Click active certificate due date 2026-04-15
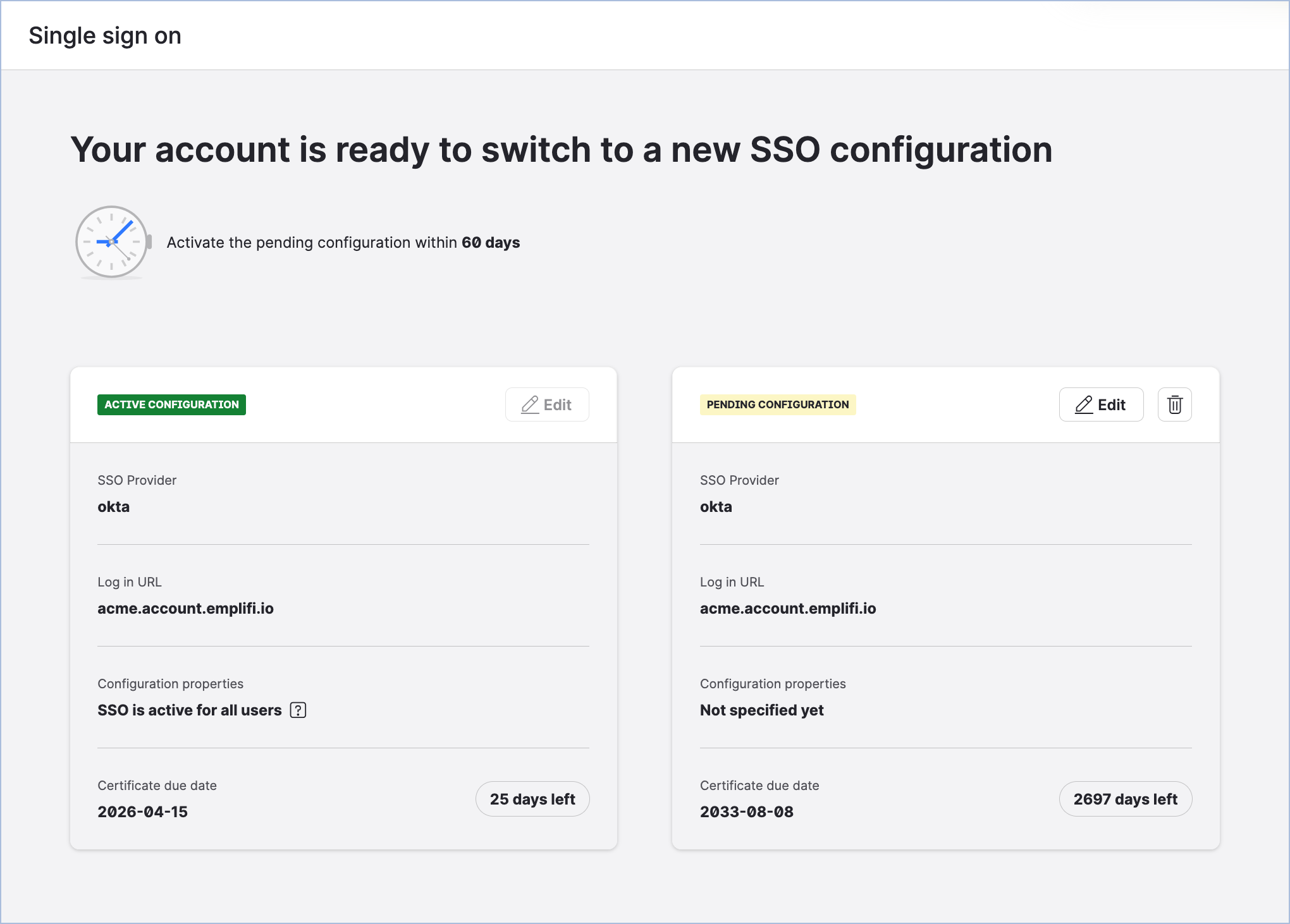Viewport: 1290px width, 924px height. tap(142, 812)
